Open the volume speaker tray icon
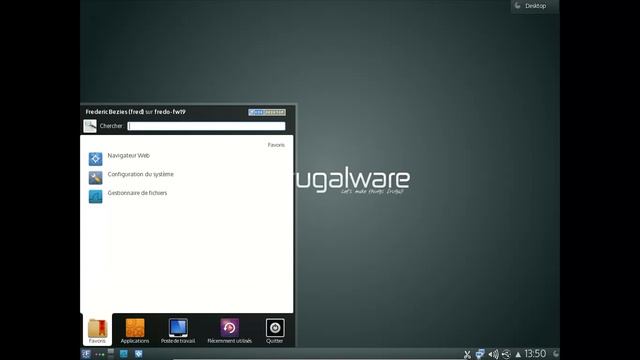Viewport: 640px width, 360px height. click(493, 354)
